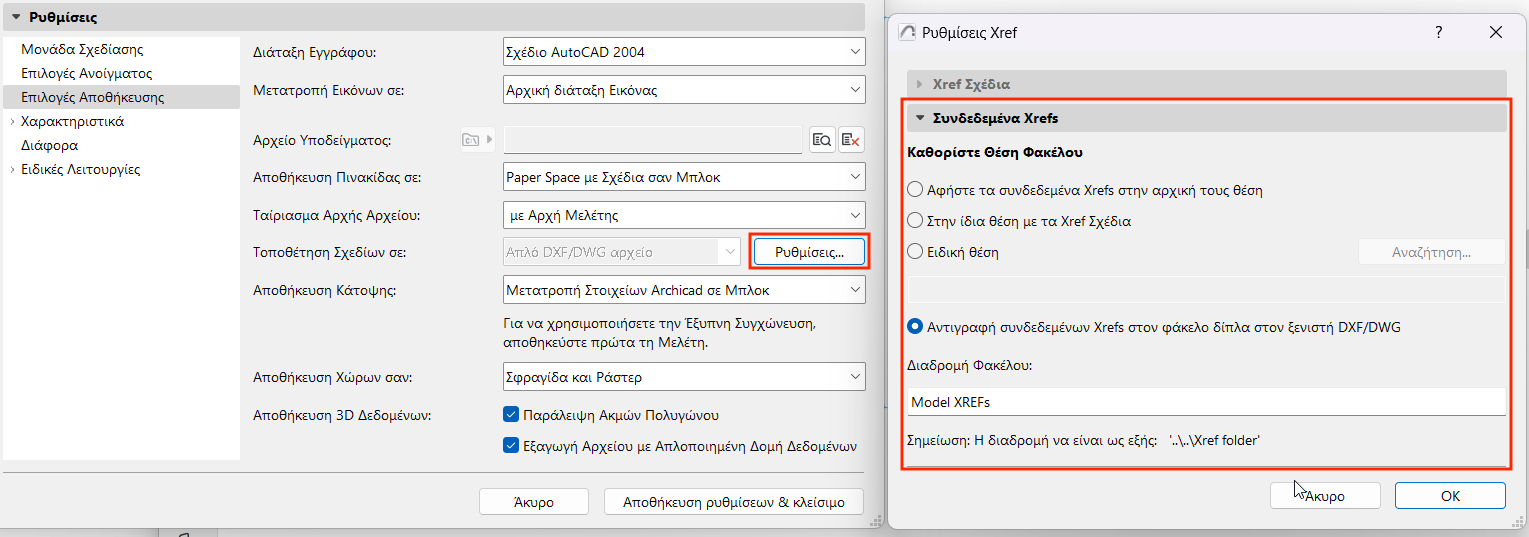The image size is (1529, 537).
Task: Collapse the 'Συνδεδεμένα Xrefs' section
Action: tap(919, 117)
